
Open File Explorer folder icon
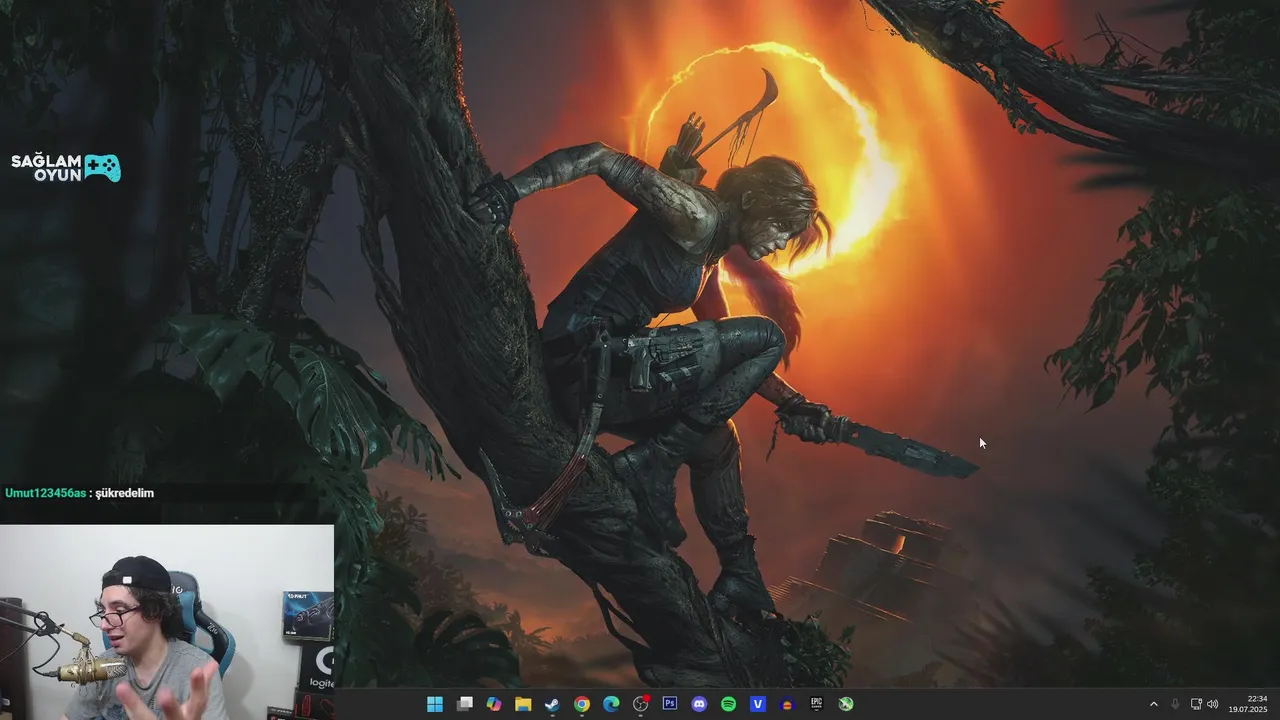(523, 704)
